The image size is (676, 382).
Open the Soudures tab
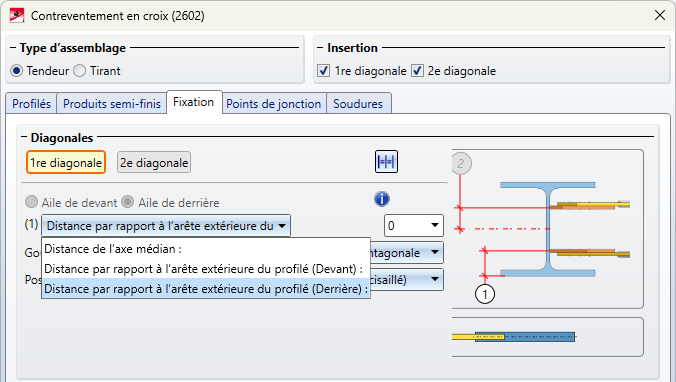(358, 104)
